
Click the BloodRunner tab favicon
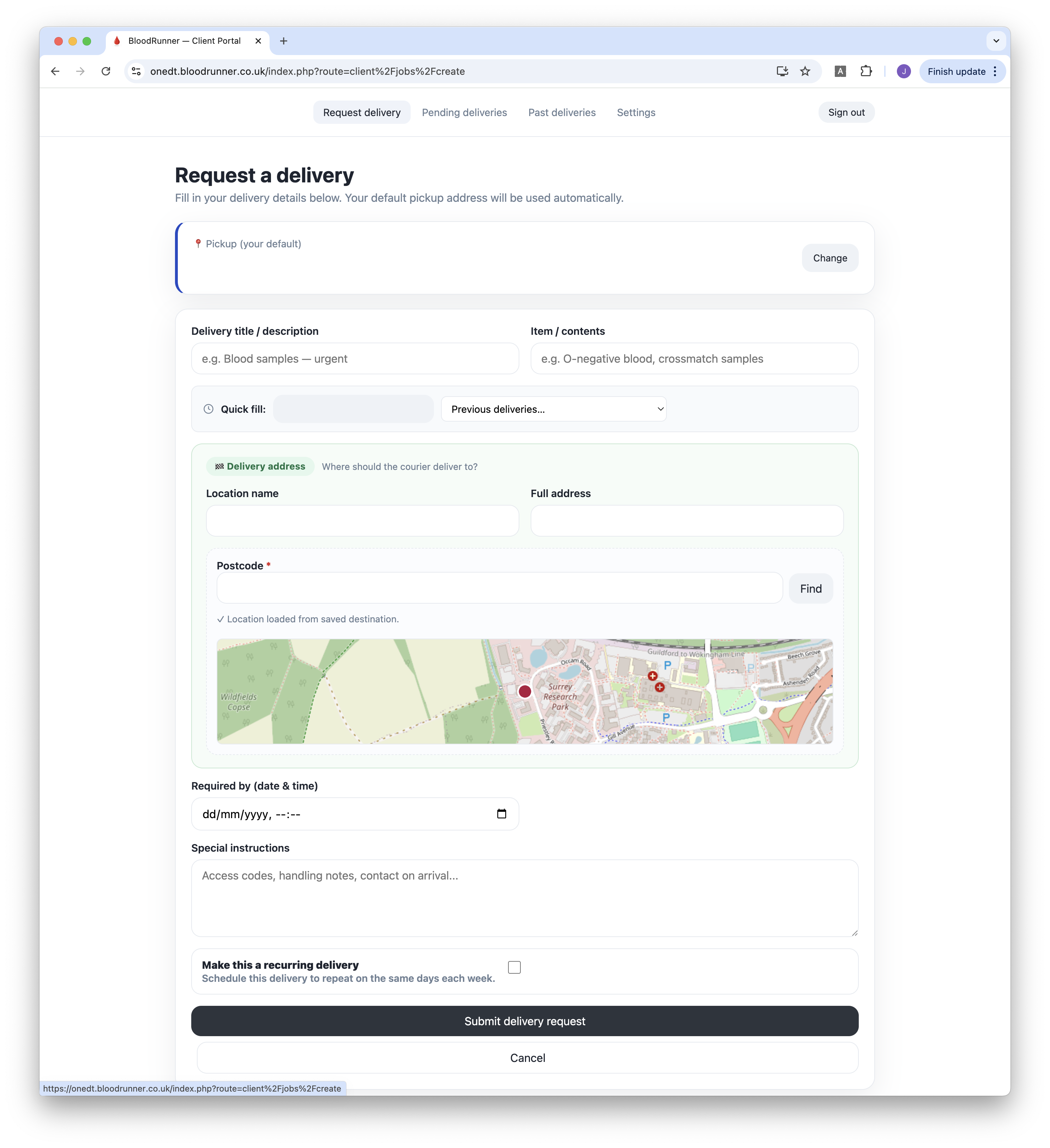pos(117,41)
